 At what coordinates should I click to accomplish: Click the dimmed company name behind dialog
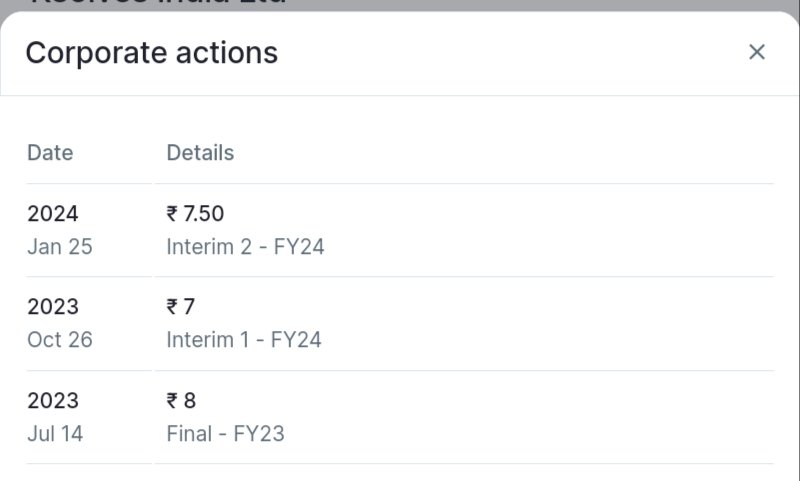158,3
